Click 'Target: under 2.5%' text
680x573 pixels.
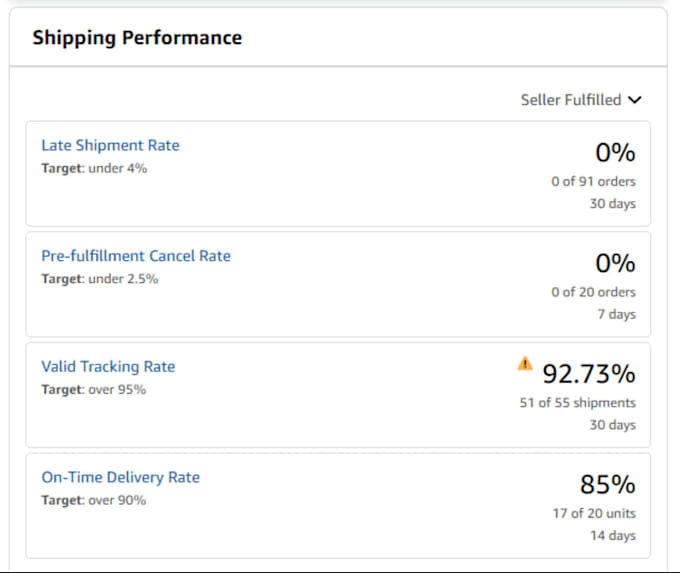(100, 279)
